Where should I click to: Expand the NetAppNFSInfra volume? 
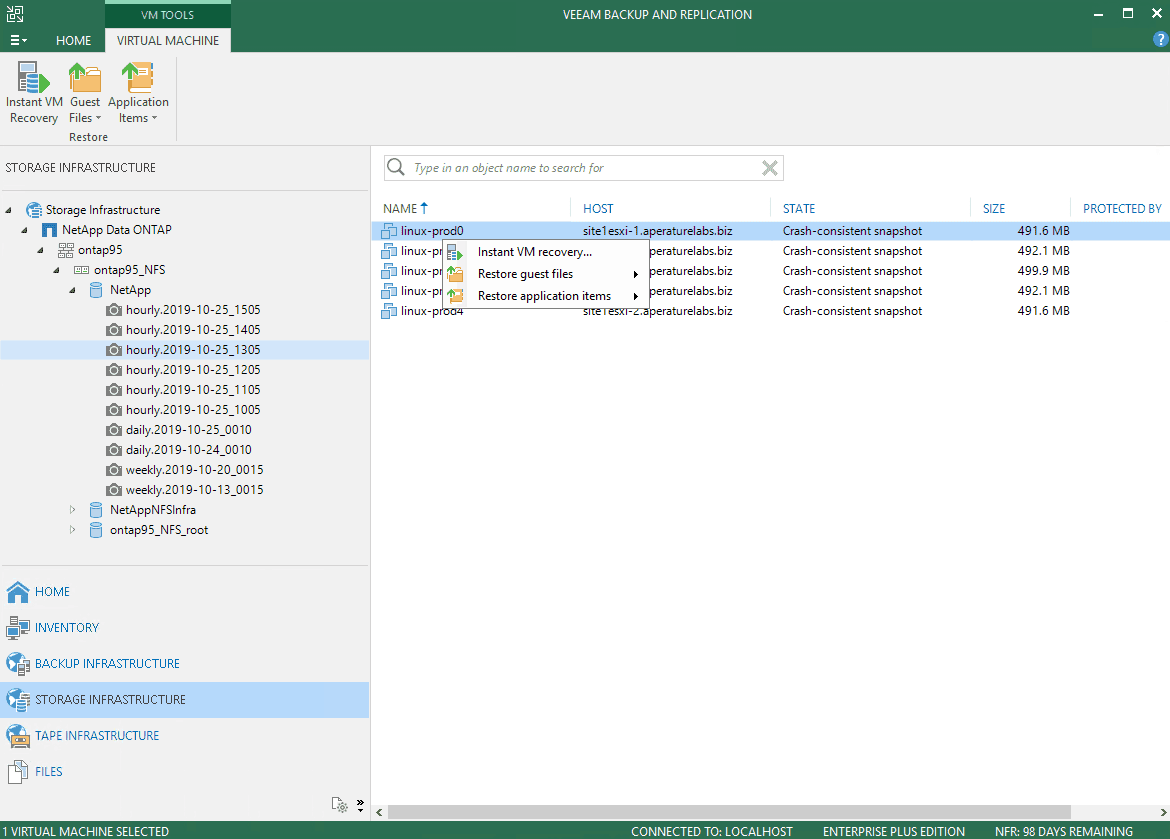[x=72, y=510]
